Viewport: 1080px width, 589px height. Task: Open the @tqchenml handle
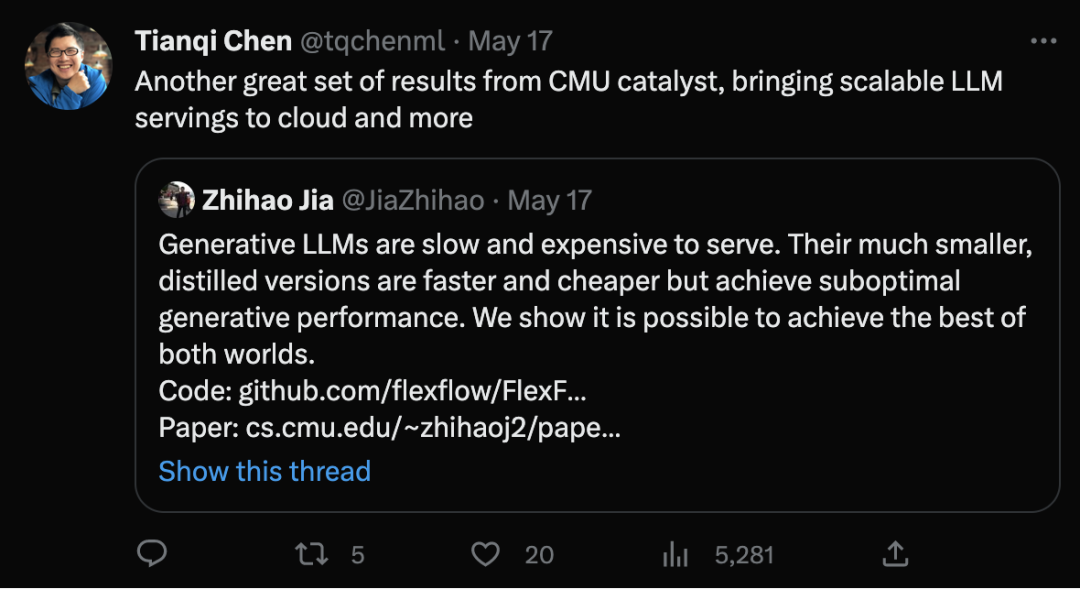coord(372,41)
